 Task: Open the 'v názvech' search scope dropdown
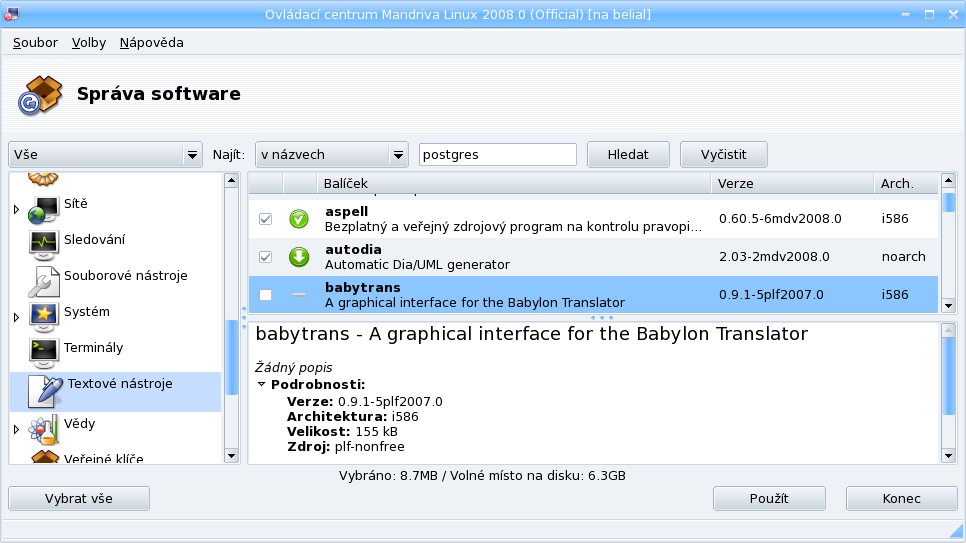331,155
